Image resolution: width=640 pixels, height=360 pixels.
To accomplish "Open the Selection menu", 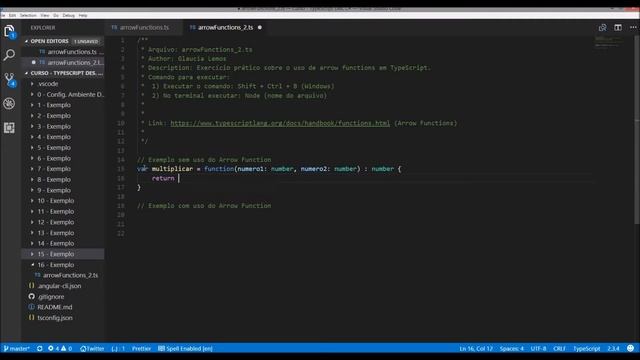I will (x=28, y=15).
